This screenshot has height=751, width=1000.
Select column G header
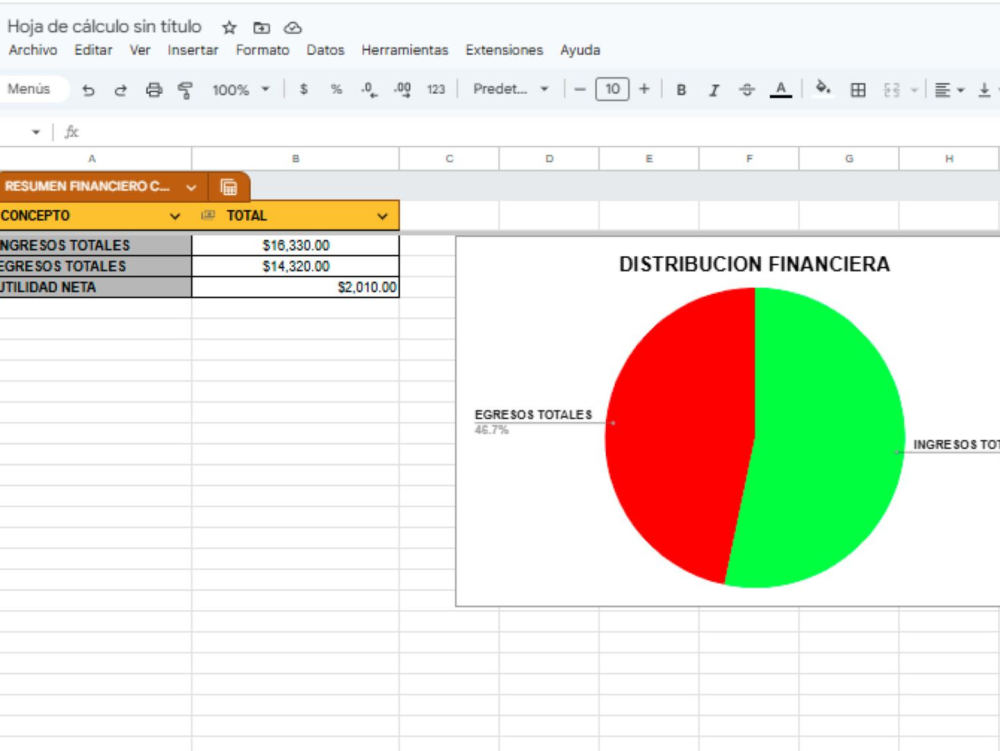(849, 159)
